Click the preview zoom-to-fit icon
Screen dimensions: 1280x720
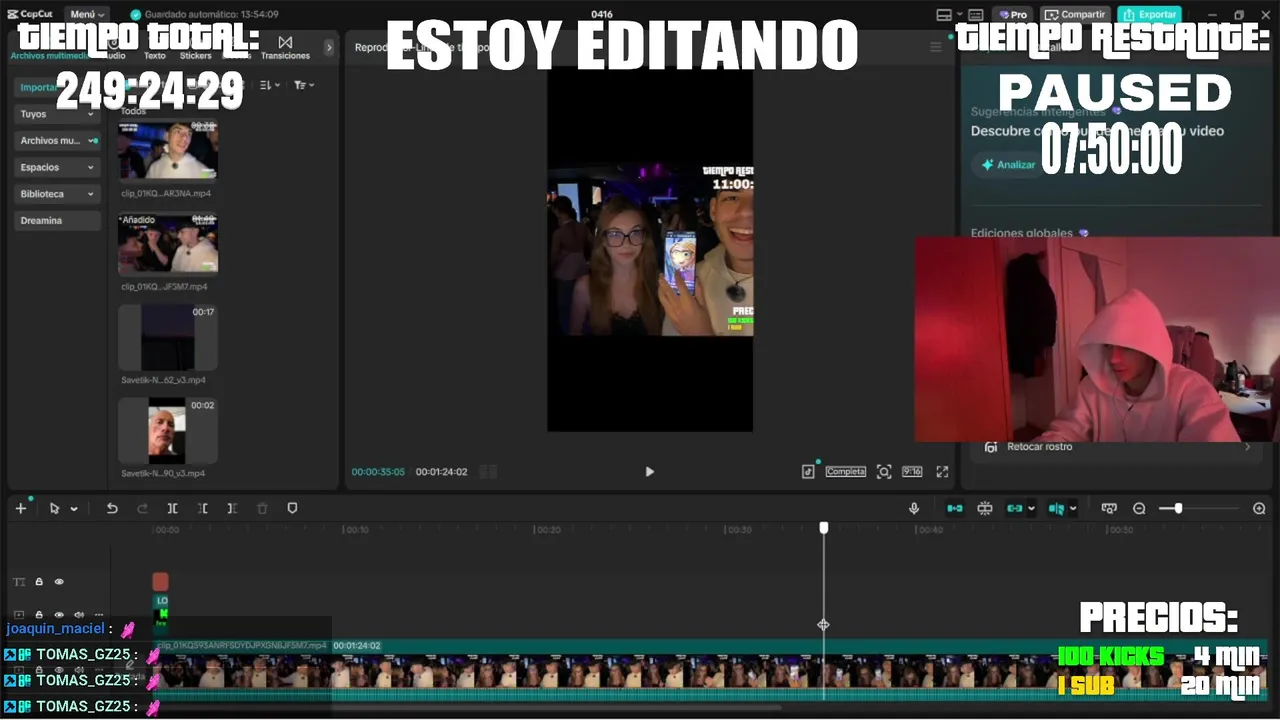(x=884, y=472)
